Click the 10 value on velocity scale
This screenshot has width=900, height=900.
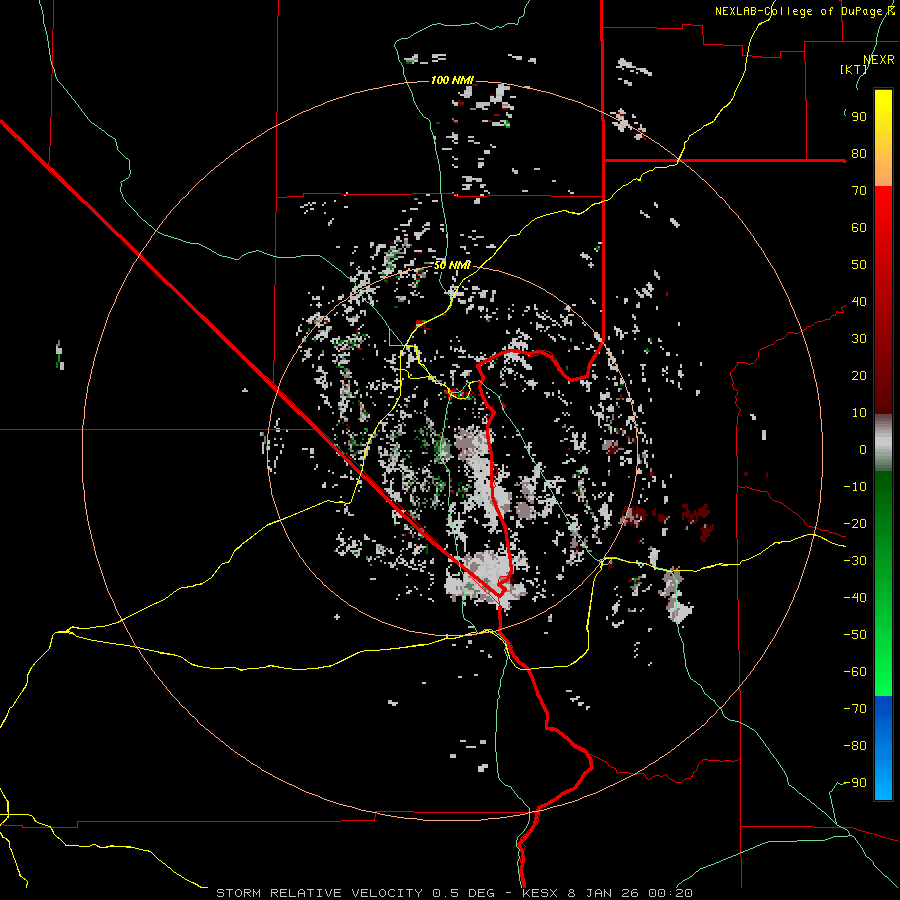859,413
